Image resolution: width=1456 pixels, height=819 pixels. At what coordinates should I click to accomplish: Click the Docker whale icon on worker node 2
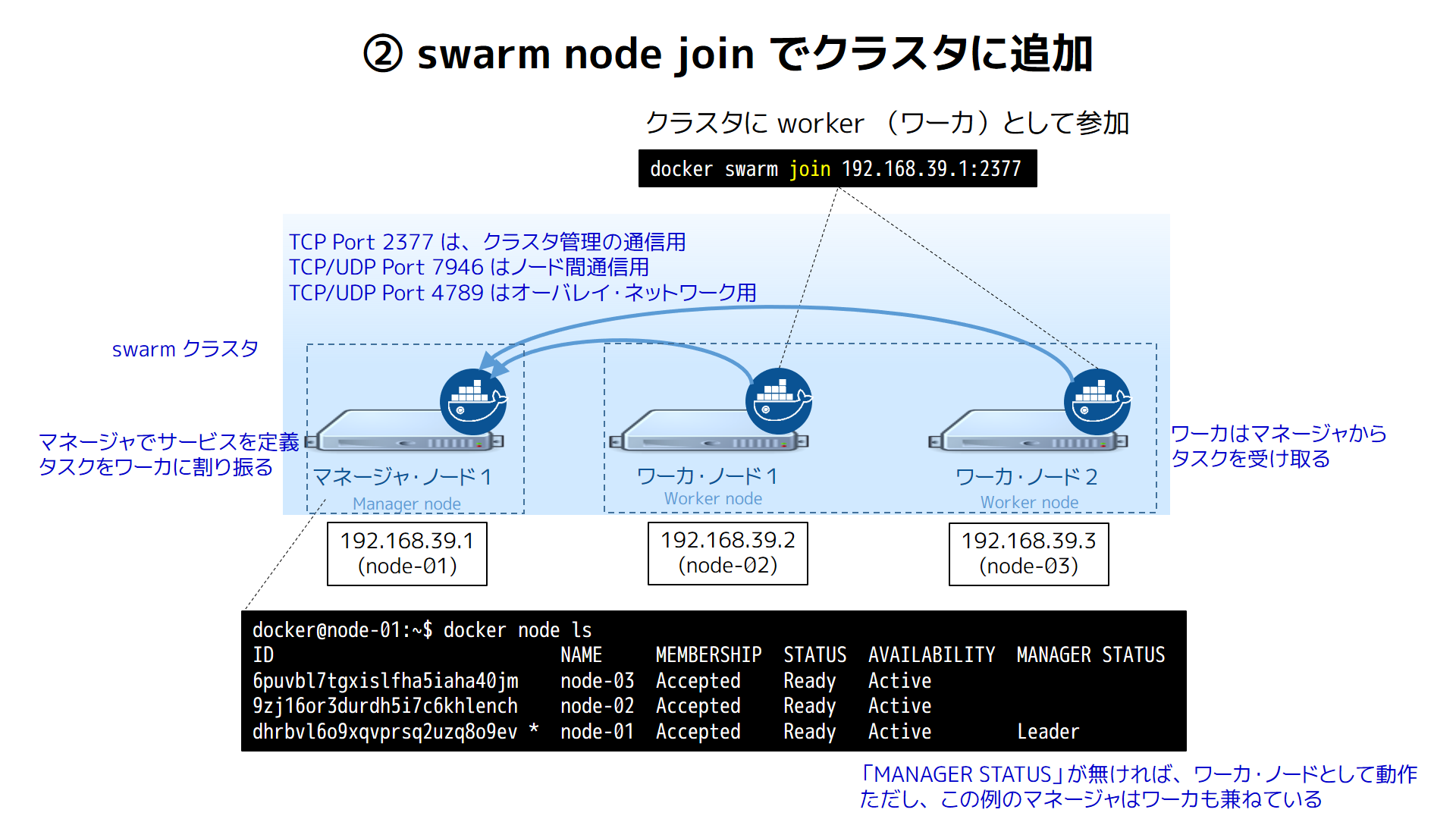(1097, 402)
